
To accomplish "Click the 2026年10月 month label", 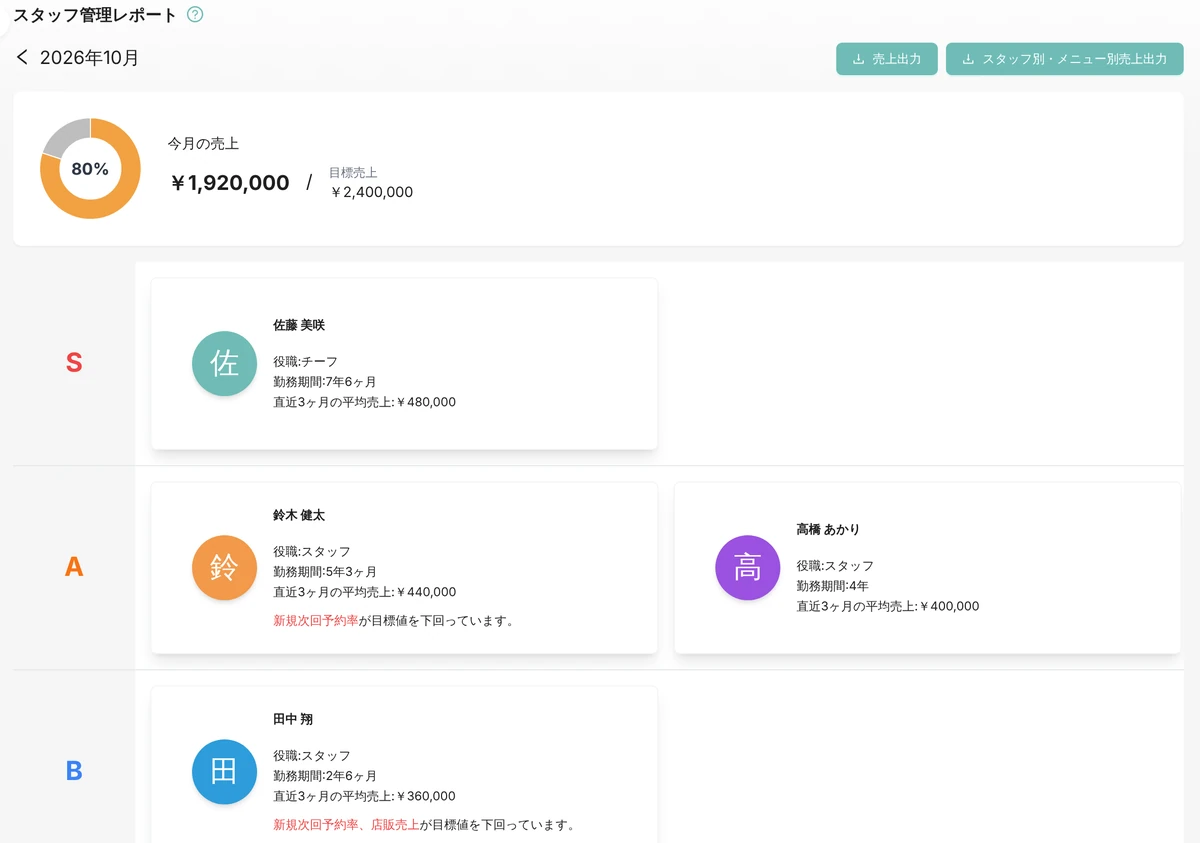I will pyautogui.click(x=90, y=58).
